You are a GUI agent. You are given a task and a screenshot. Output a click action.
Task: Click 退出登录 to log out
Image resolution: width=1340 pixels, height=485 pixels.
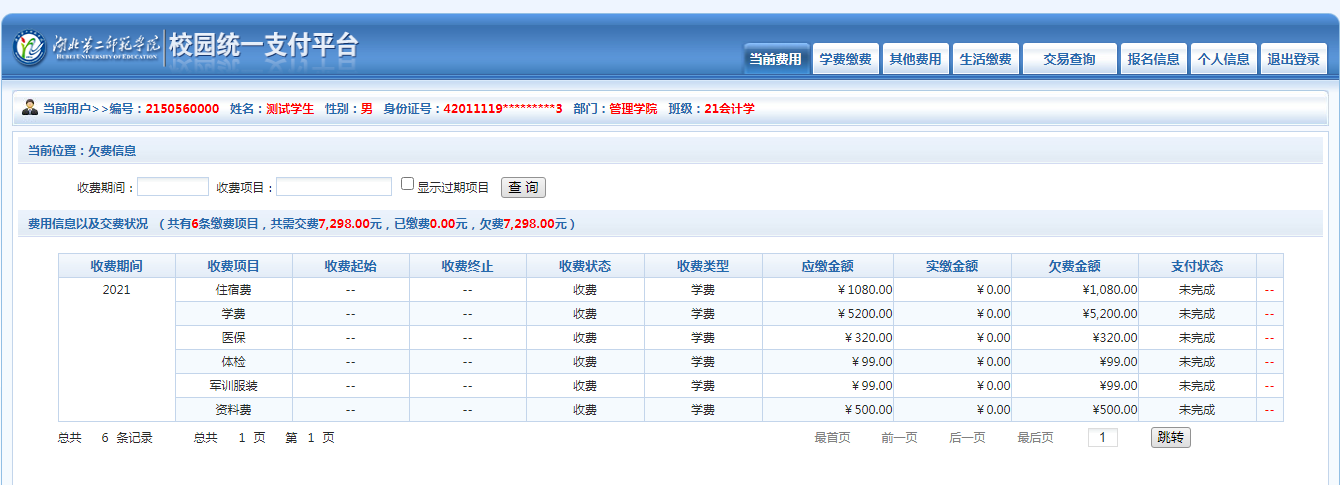click(x=1293, y=59)
